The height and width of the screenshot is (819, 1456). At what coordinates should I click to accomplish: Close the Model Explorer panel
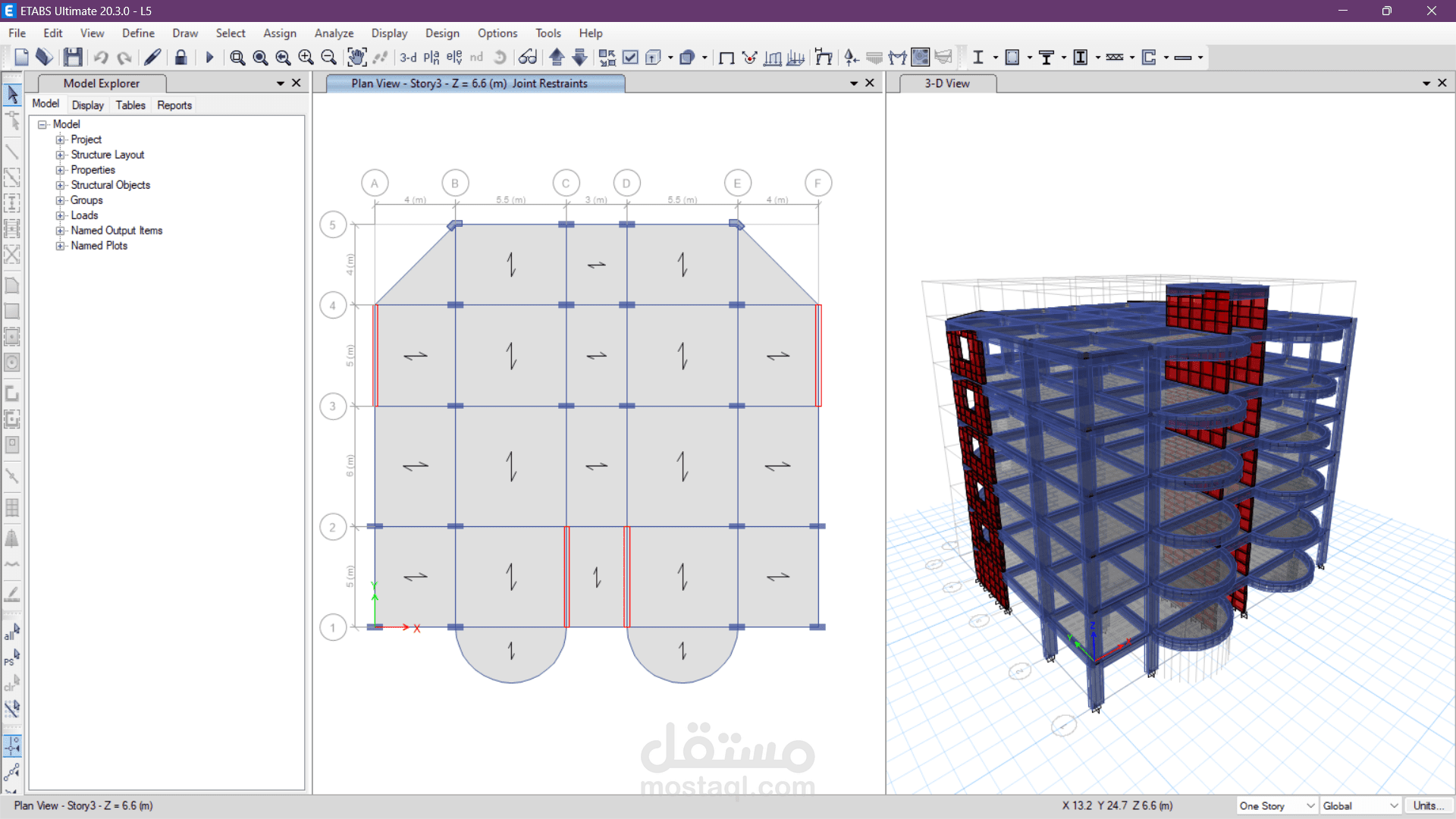[297, 83]
